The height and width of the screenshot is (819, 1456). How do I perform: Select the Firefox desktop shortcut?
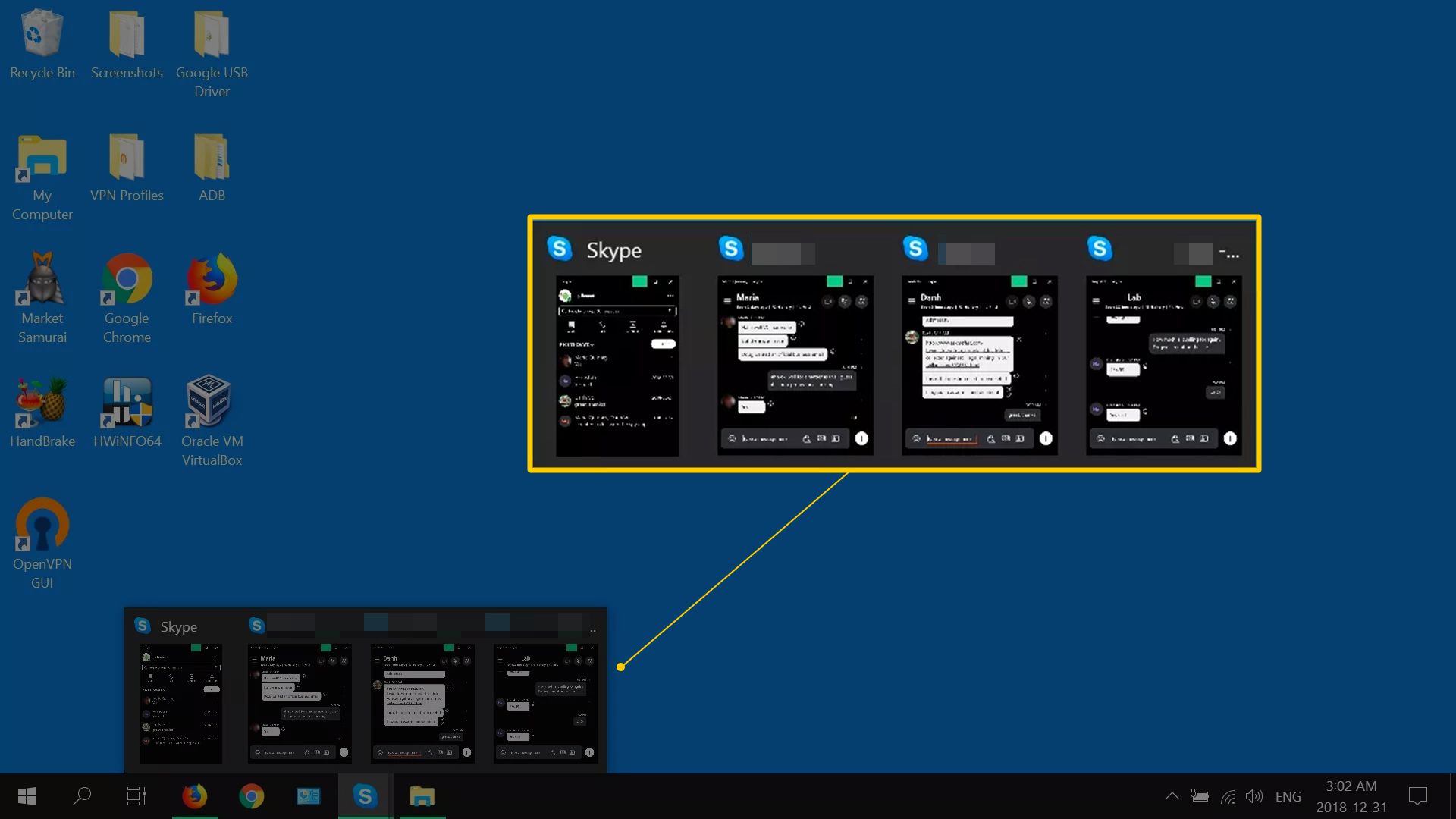[x=212, y=290]
